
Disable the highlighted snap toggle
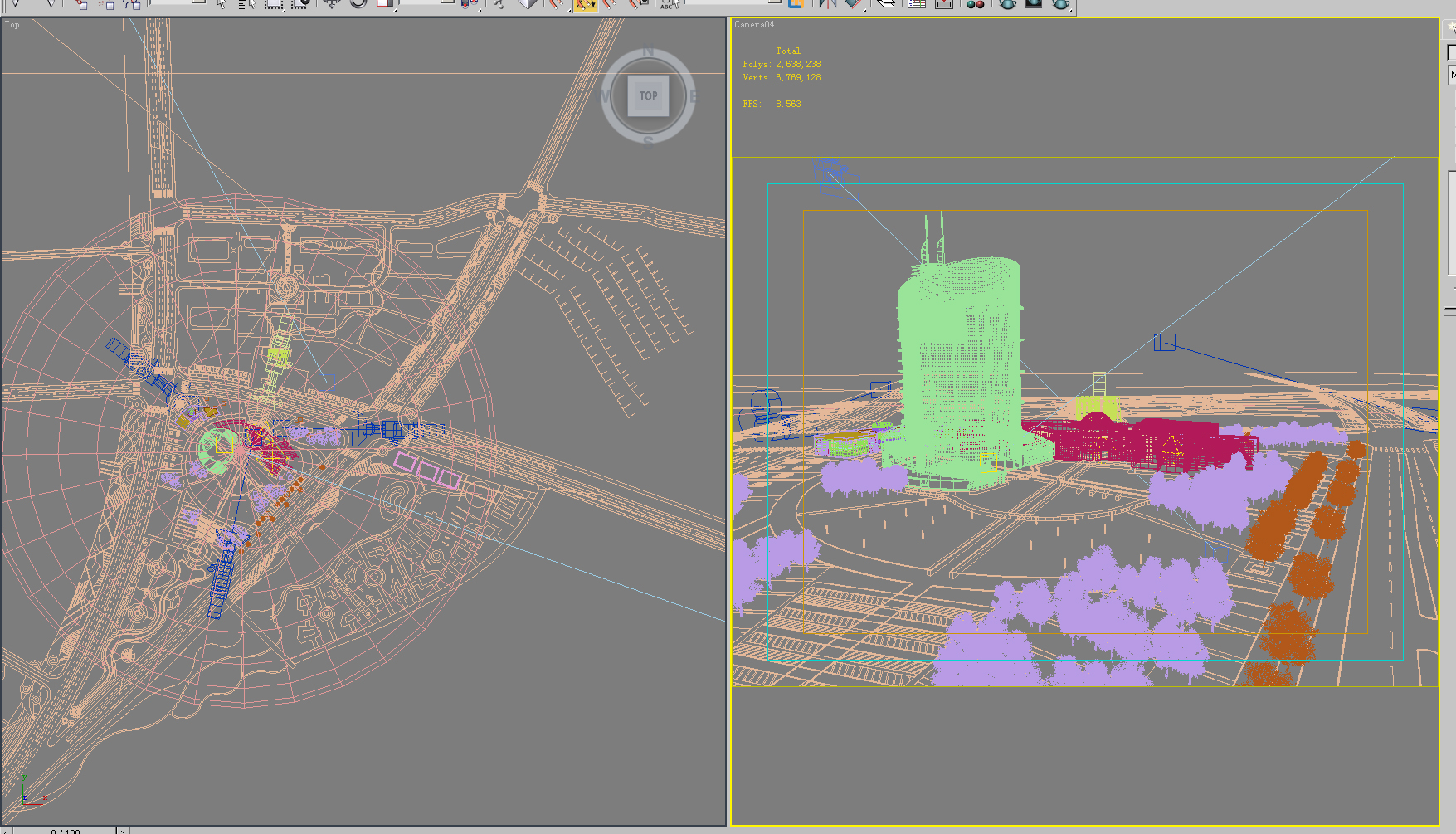[587, 6]
